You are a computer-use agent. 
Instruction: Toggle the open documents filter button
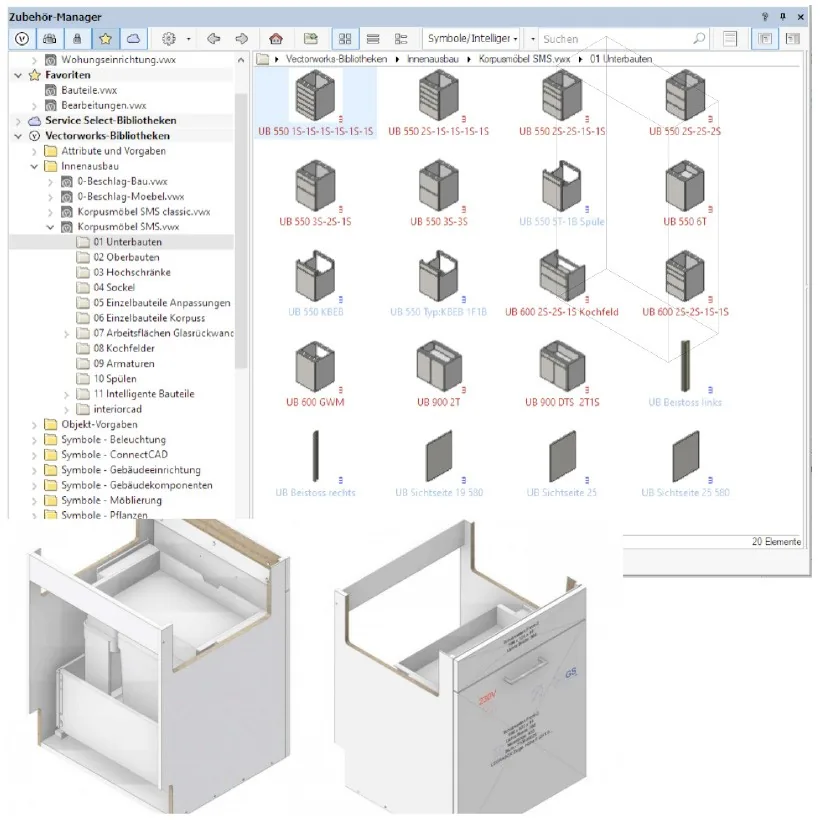pos(50,39)
